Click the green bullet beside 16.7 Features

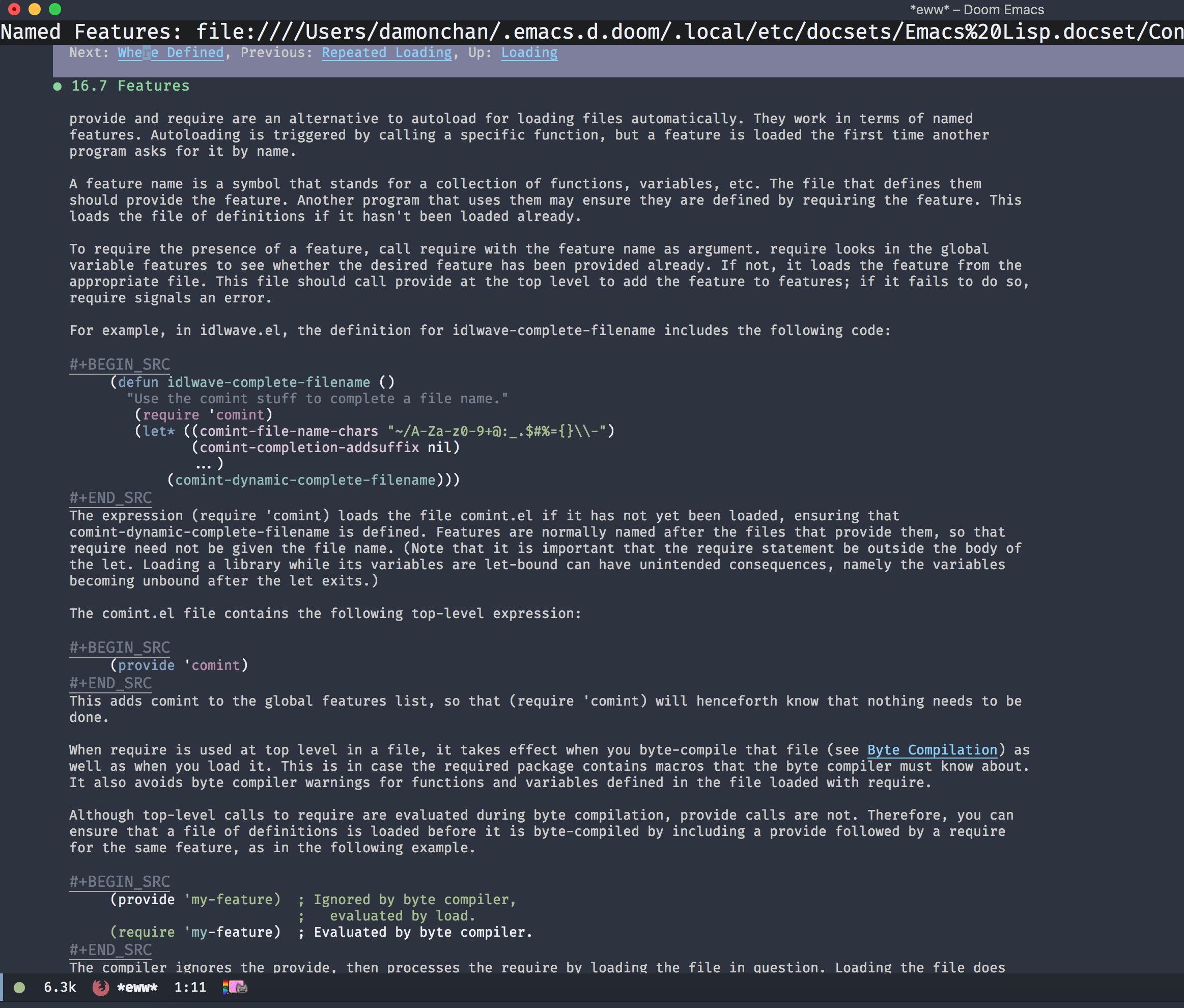point(57,86)
